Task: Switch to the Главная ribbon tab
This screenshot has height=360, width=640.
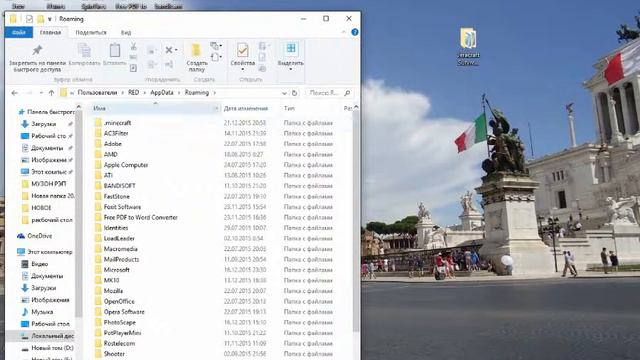Action: (x=51, y=32)
